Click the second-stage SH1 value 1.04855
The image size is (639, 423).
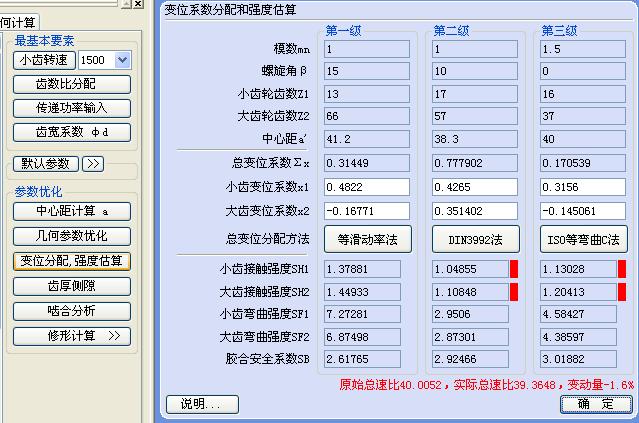click(470, 269)
